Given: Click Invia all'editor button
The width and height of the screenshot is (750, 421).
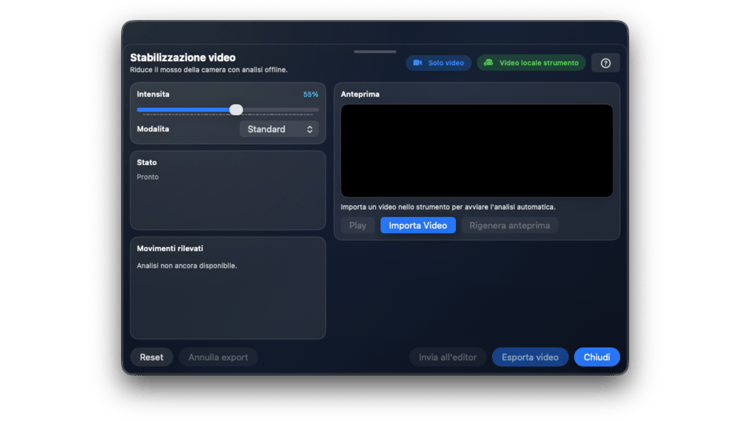Looking at the screenshot, I should [448, 357].
